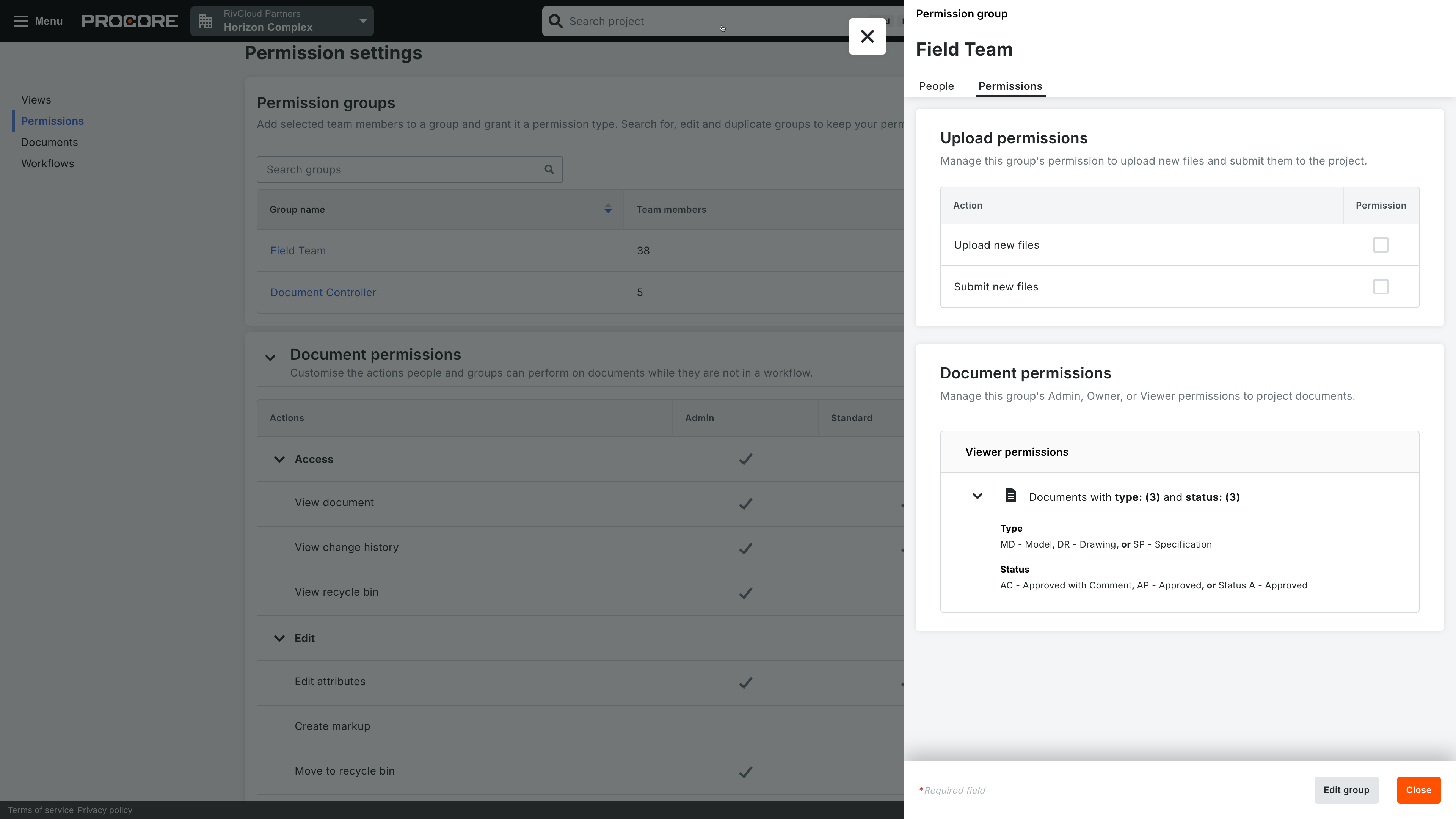Click the Procore logo

tap(129, 21)
